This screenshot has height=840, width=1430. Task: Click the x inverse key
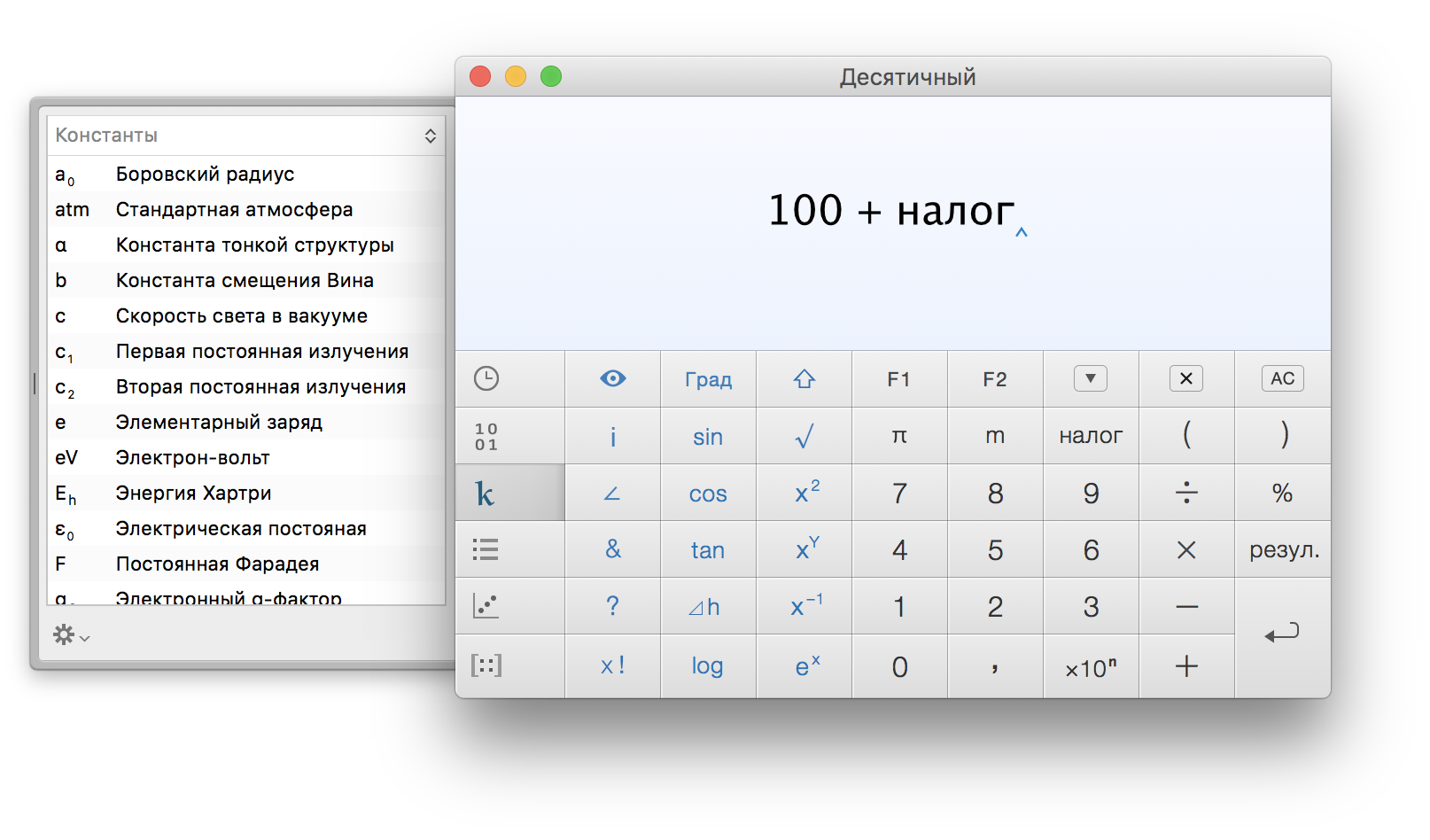point(804,606)
